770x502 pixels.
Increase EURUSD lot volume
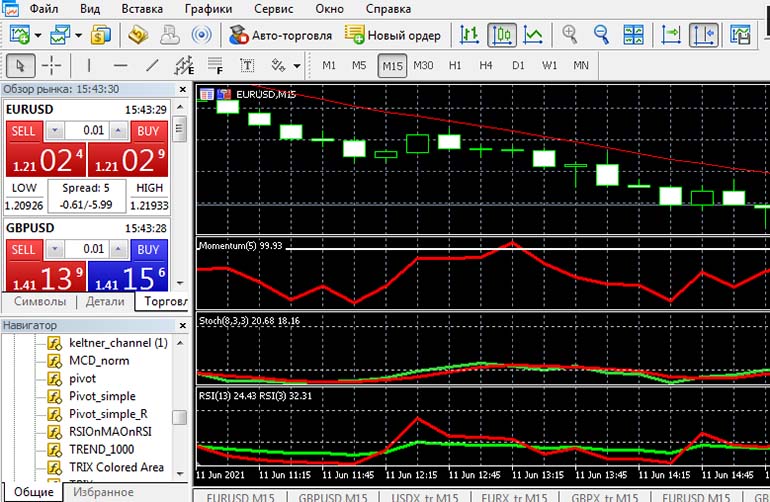118,131
